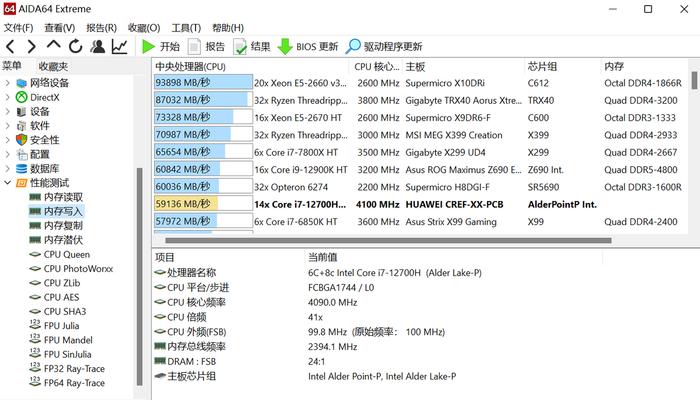Click the horizontal scrollbar under results

(x=388, y=241)
